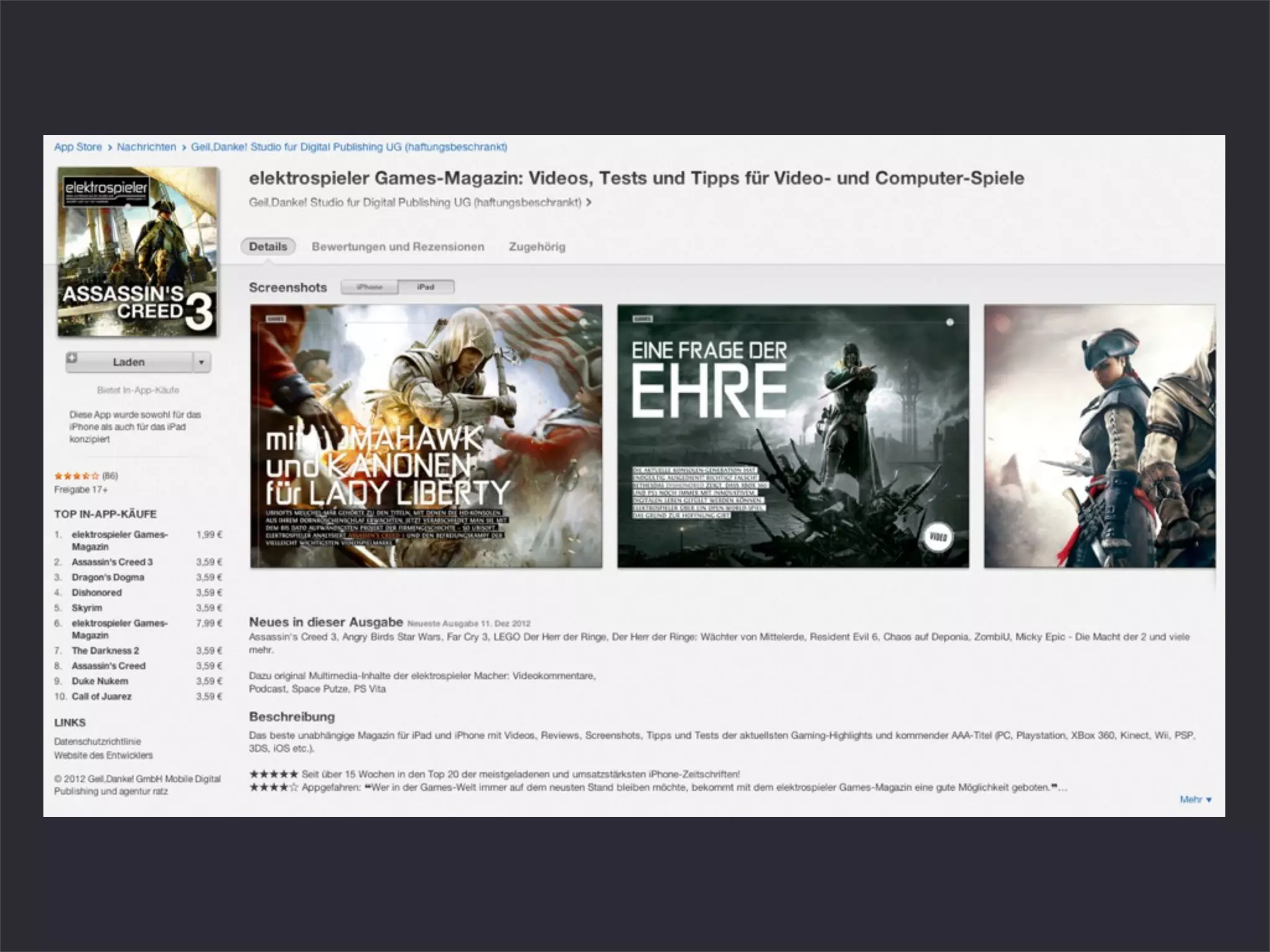Open the Eine Frage der Ehre screenshot

coord(793,436)
